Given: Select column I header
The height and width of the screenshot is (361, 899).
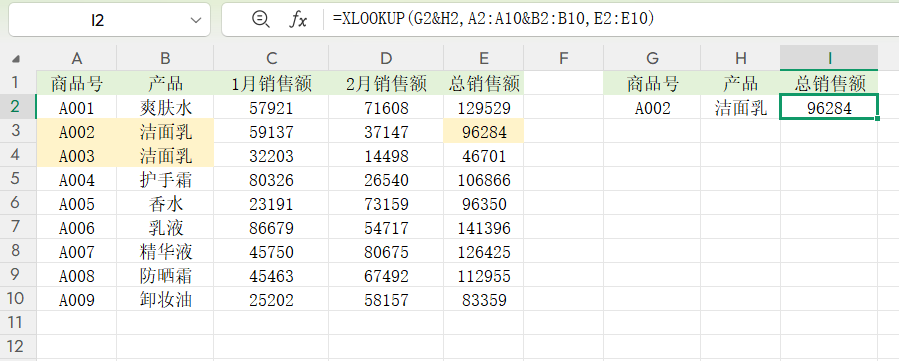Looking at the screenshot, I should pos(829,58).
